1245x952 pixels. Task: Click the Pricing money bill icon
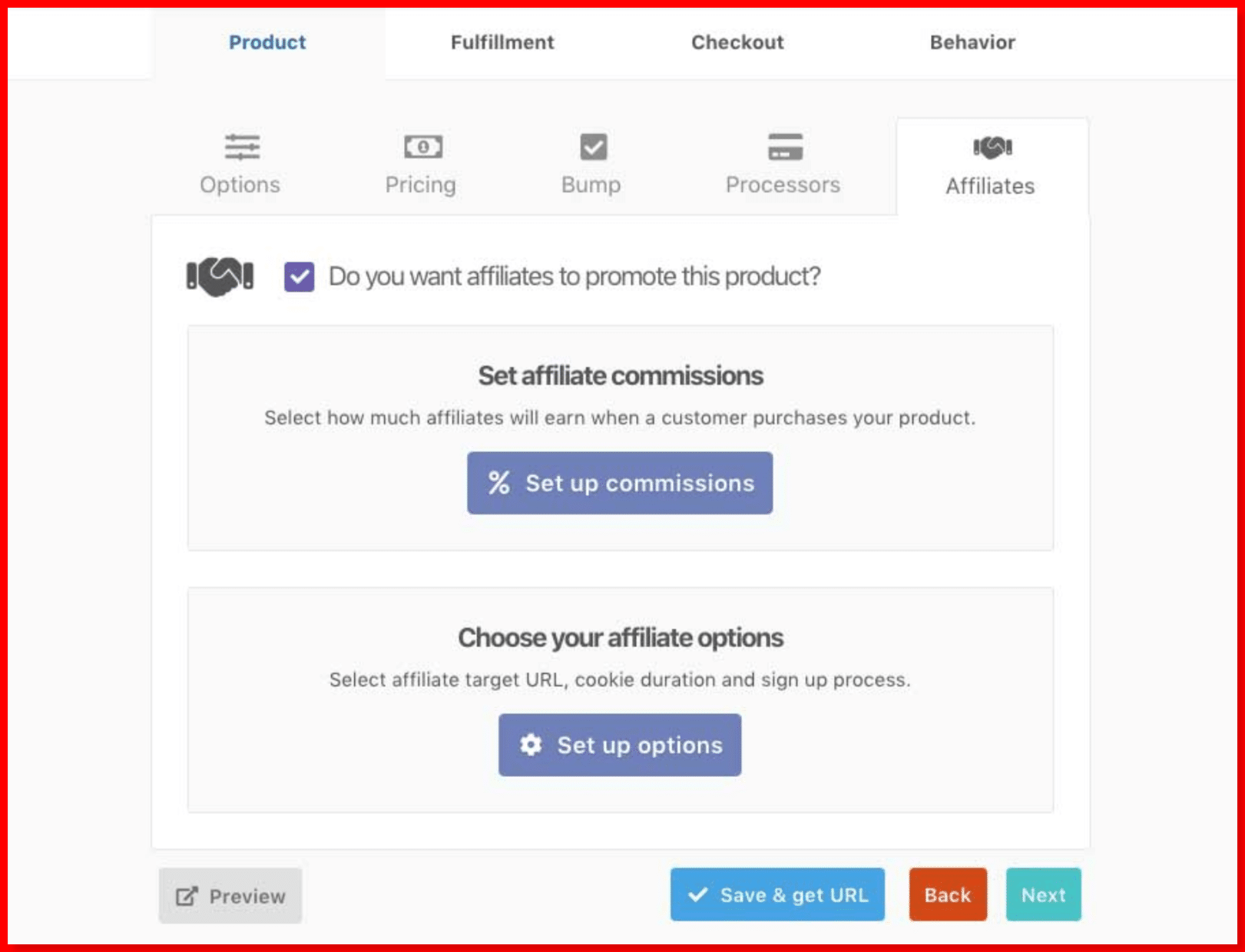click(423, 147)
